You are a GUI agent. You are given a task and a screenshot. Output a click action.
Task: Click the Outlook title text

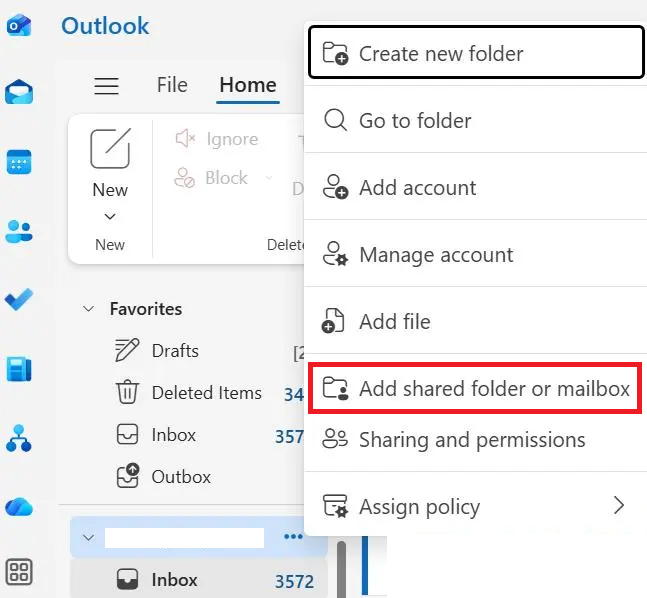click(x=105, y=26)
